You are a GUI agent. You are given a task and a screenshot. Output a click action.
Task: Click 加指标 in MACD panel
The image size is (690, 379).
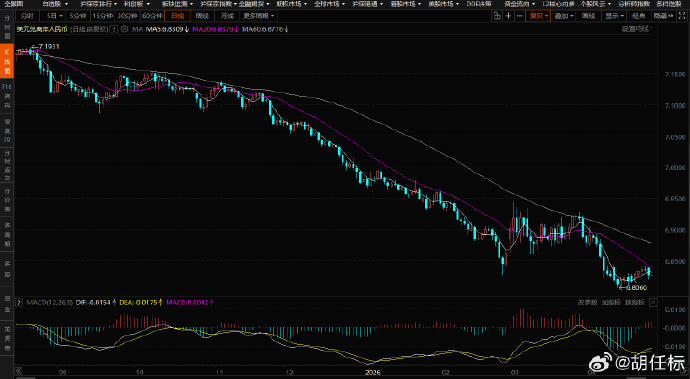[611, 302]
